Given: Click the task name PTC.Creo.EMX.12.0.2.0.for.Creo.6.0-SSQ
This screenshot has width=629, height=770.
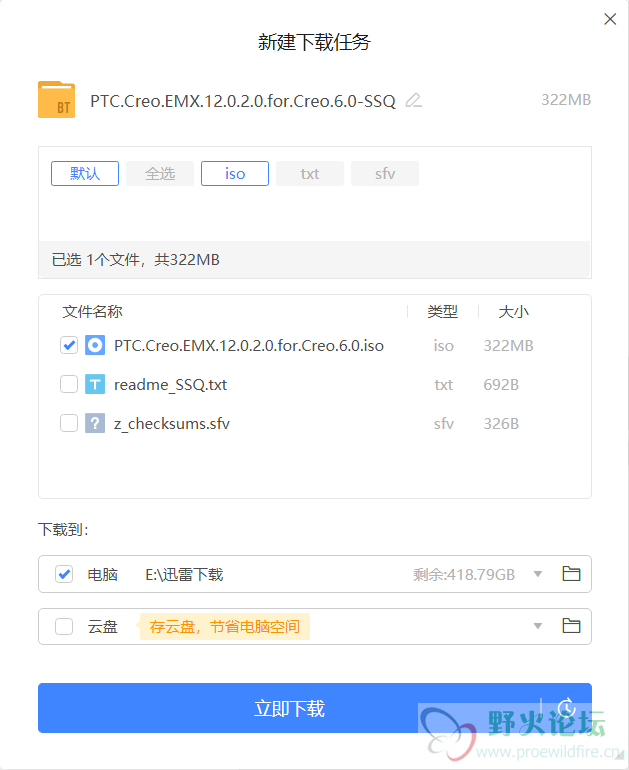Looking at the screenshot, I should pyautogui.click(x=243, y=101).
